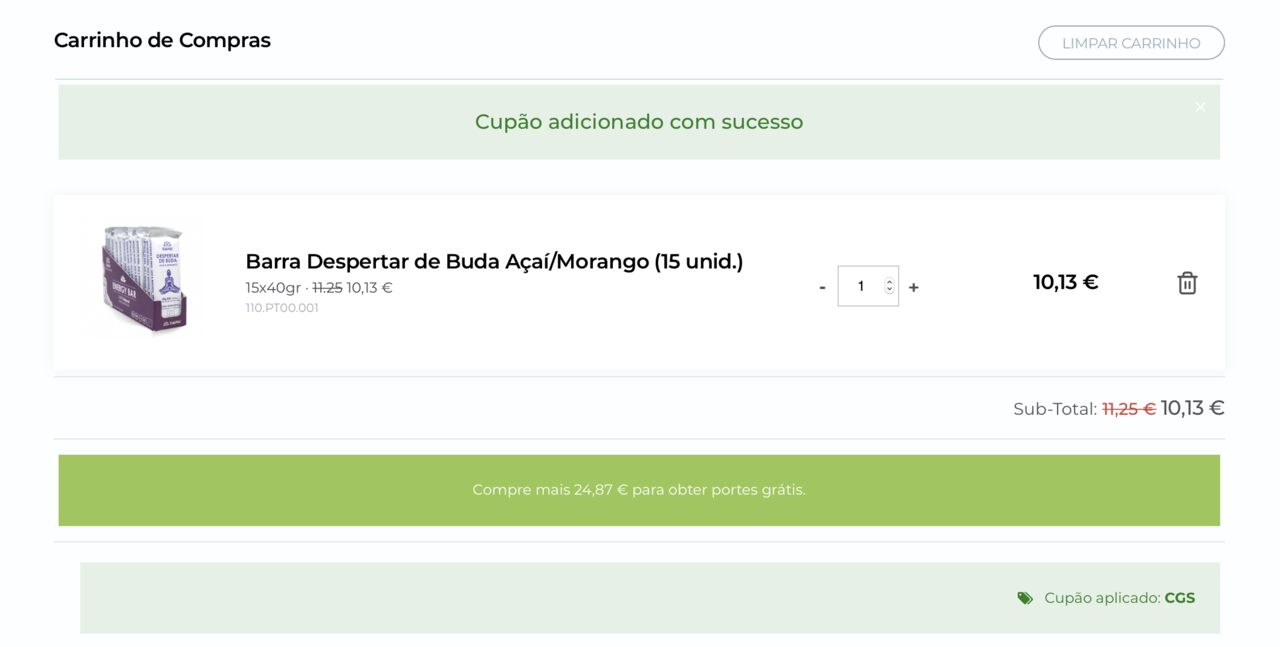Click the Carrinho de Compras heading
This screenshot has width=1280, height=647.
[x=162, y=40]
